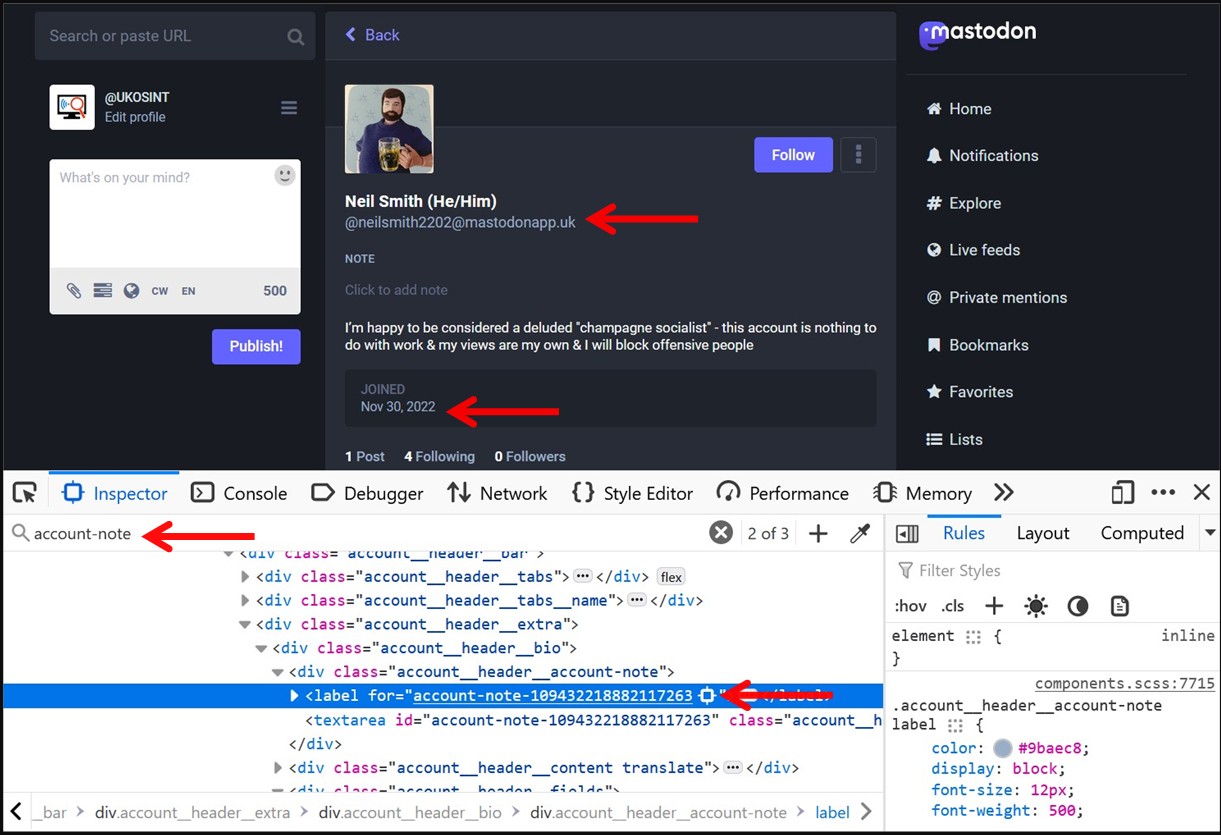Click the add poll icon

[102, 291]
